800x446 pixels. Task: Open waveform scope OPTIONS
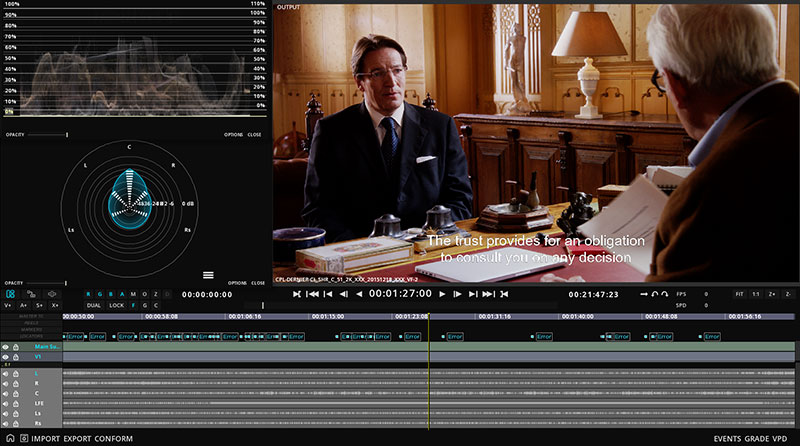[x=233, y=134]
